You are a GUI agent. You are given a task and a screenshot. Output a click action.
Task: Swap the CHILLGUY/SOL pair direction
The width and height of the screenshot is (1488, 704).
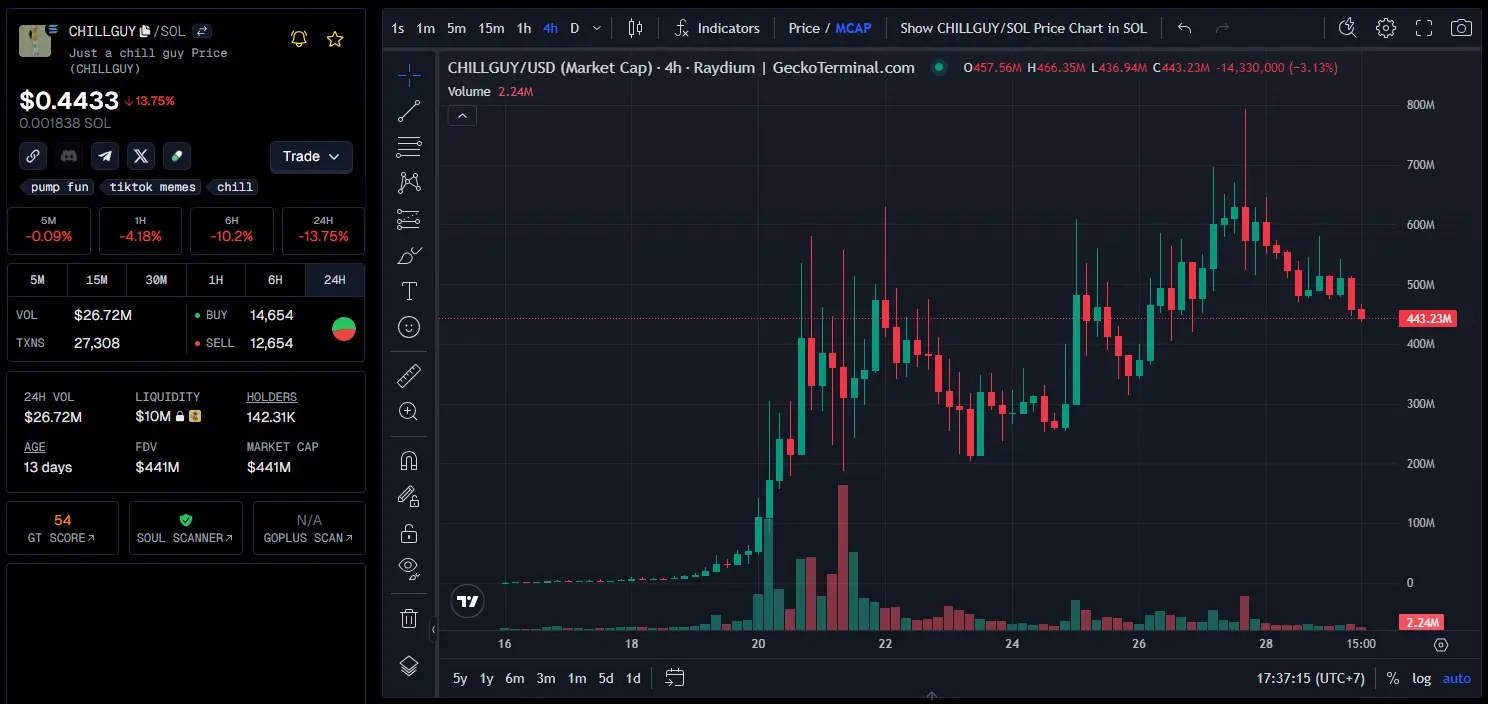point(201,31)
